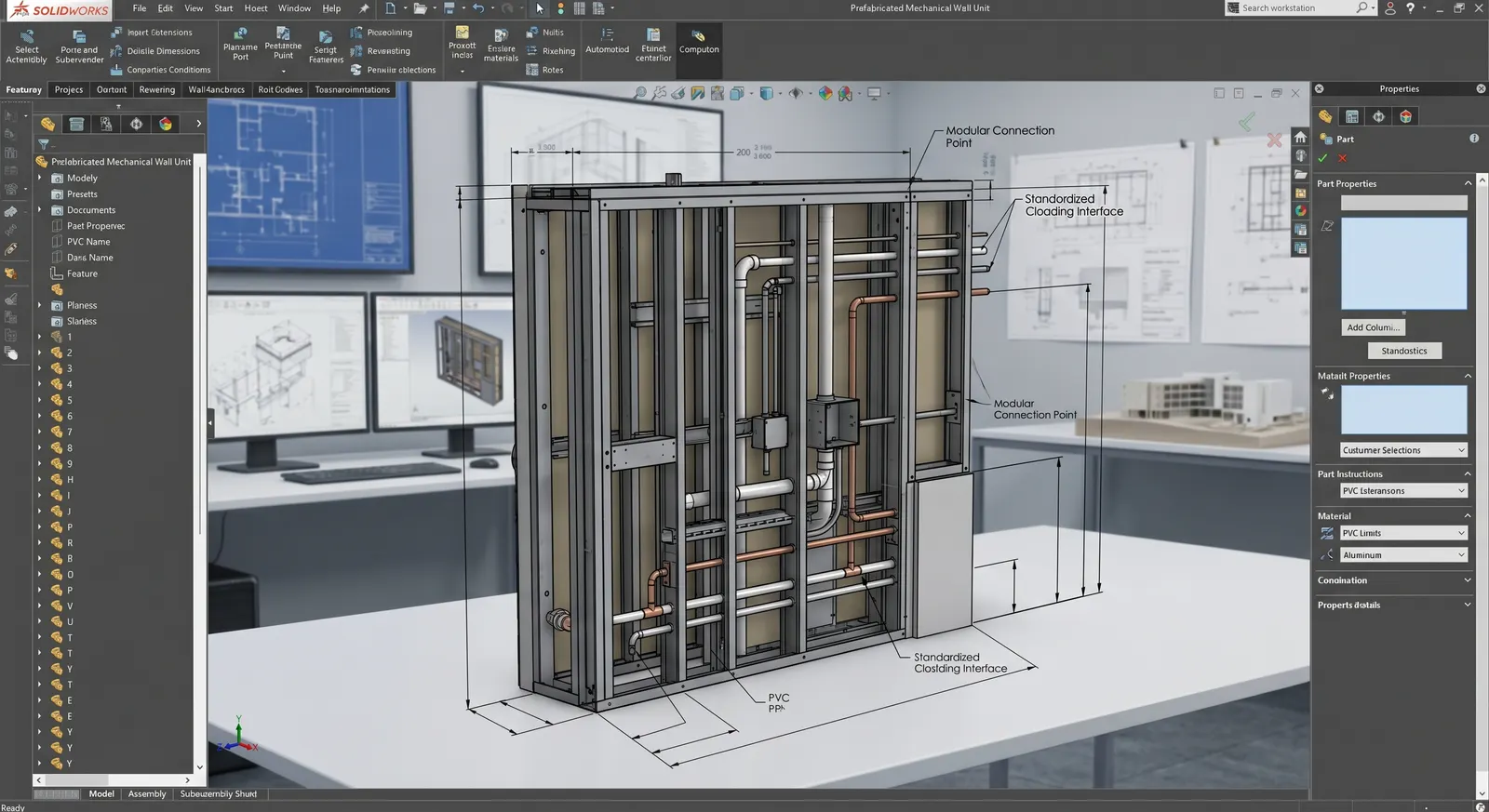Click the Automotiod ribbon icon
Screen dimensions: 1489x812
coord(607,34)
